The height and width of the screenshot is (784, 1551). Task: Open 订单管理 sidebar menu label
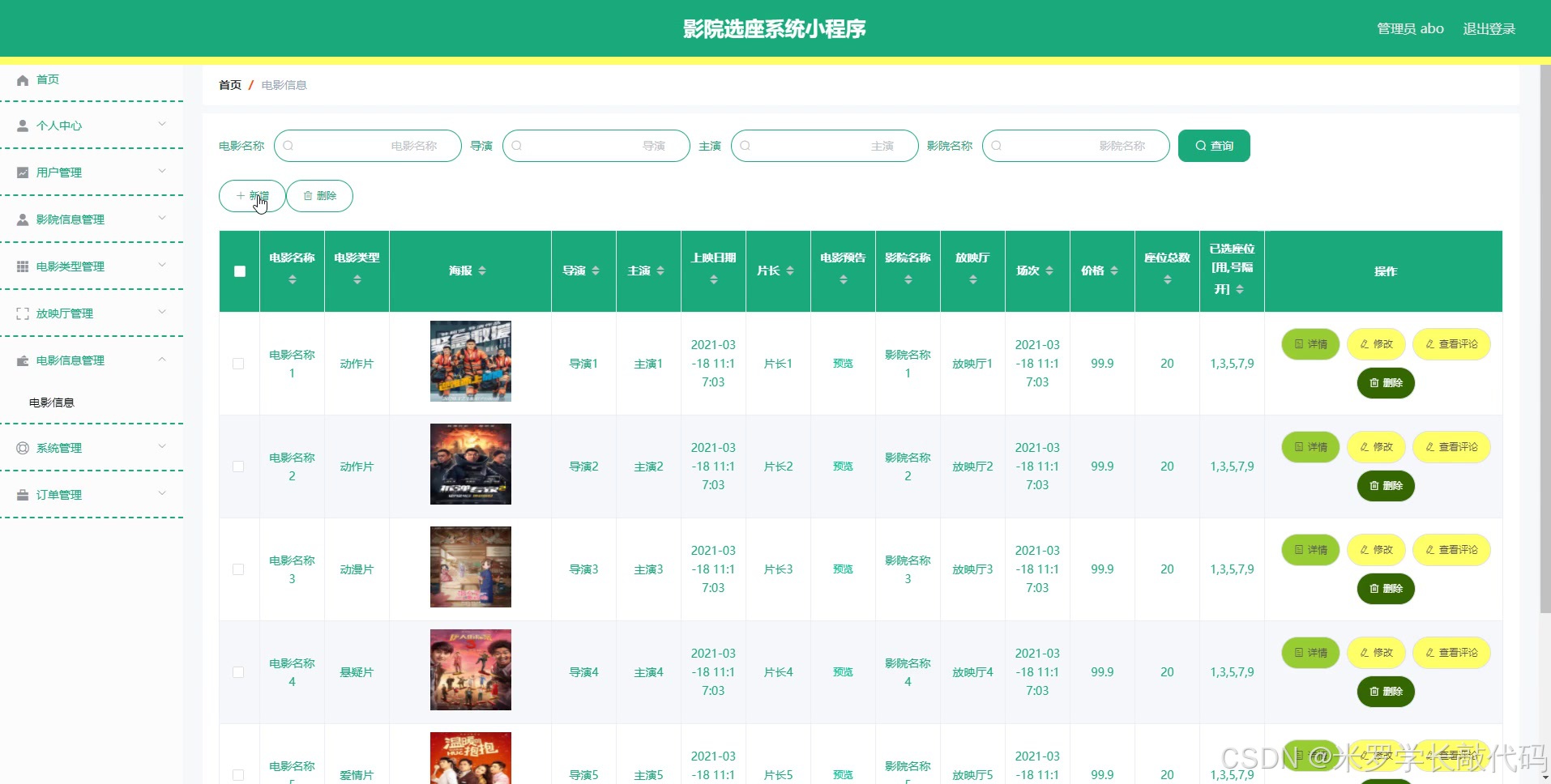pyautogui.click(x=59, y=495)
